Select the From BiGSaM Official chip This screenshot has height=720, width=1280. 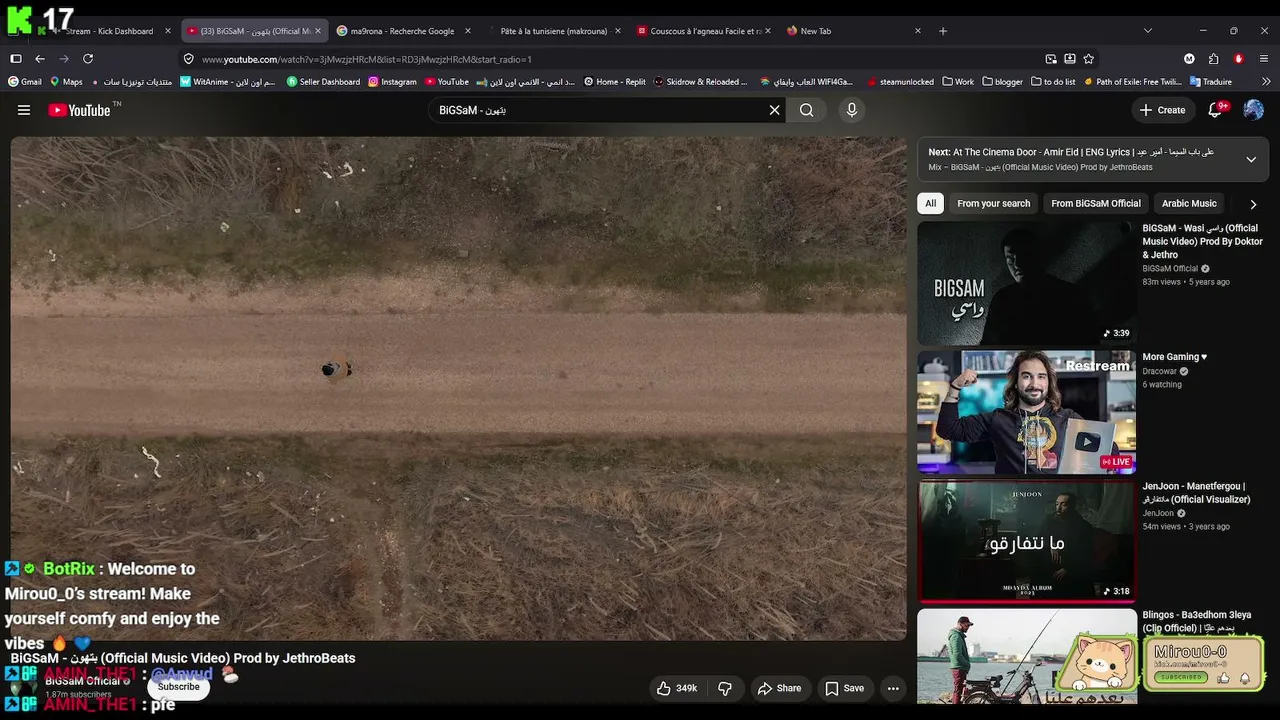coord(1096,204)
